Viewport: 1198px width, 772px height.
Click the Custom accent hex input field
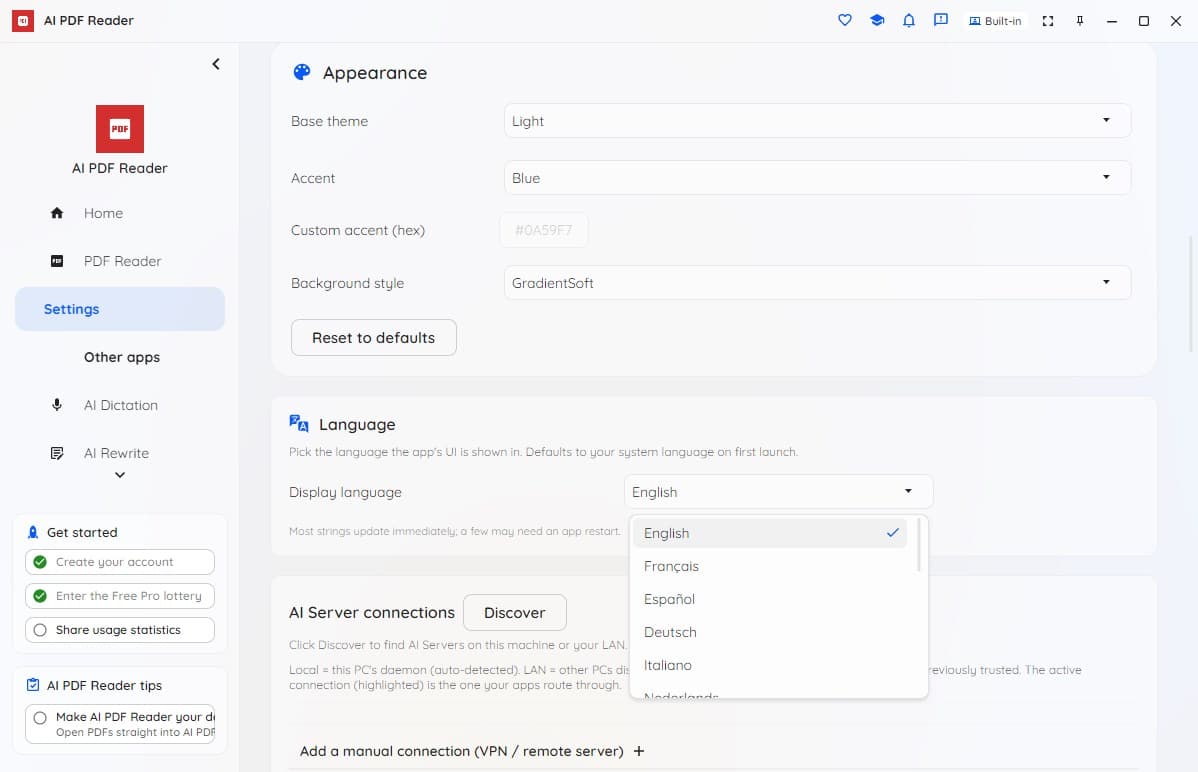tap(544, 230)
